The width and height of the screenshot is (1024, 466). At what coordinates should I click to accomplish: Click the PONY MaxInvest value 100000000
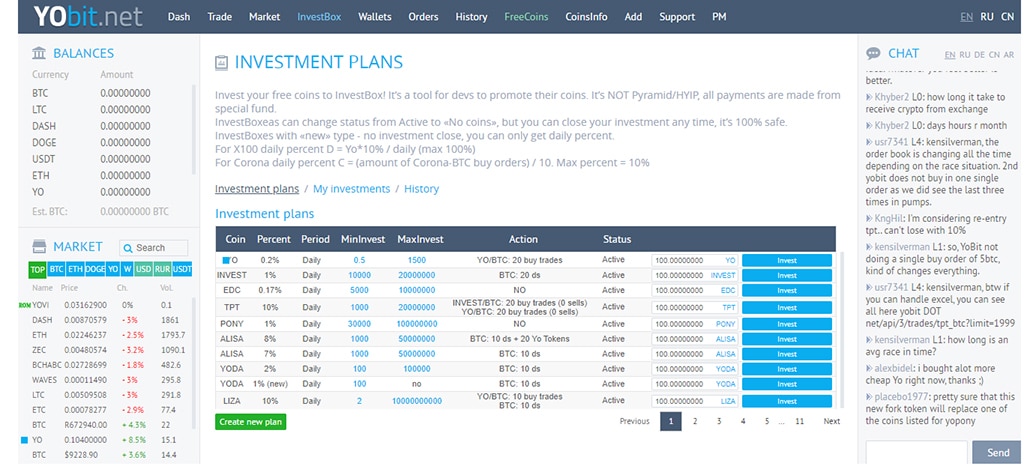(417, 324)
